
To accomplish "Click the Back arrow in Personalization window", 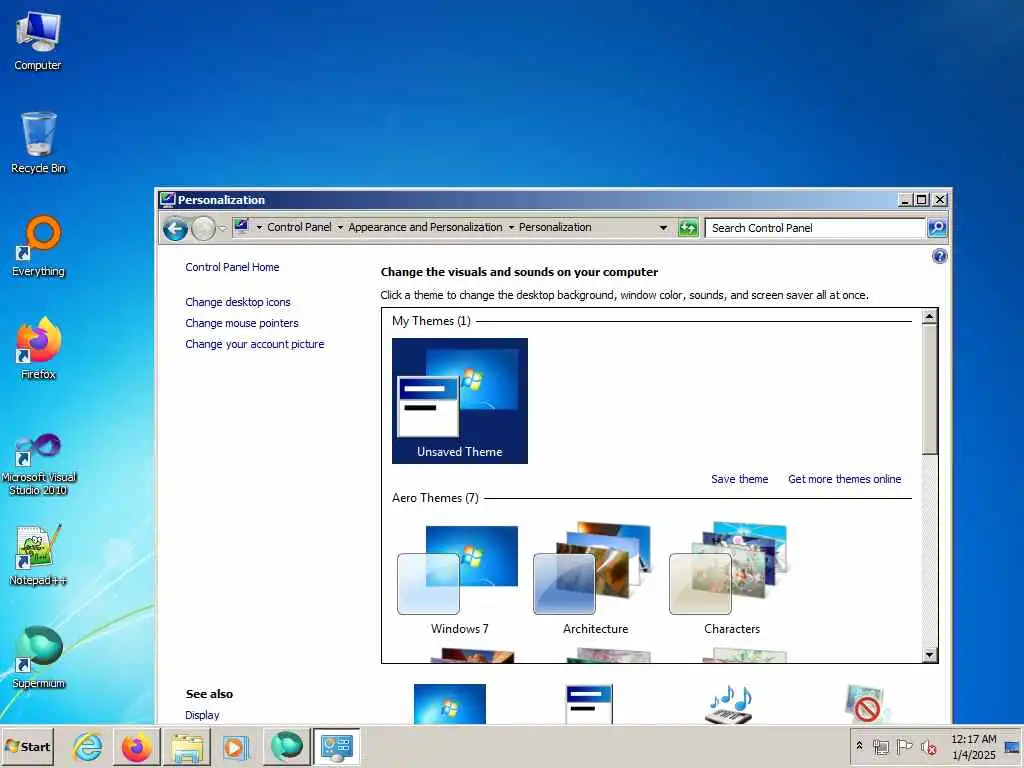I will [x=175, y=228].
